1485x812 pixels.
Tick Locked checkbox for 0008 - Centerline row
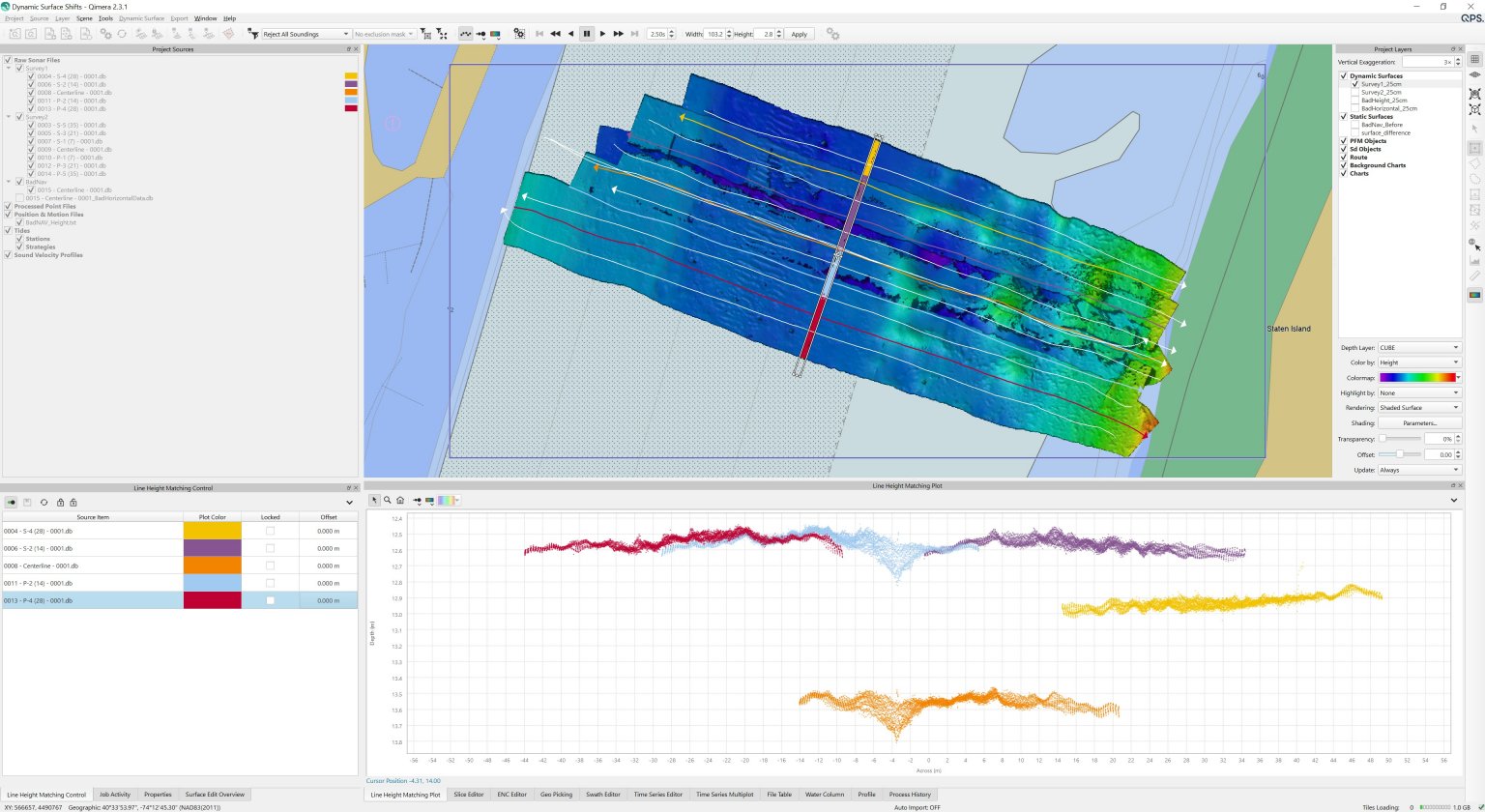270,565
